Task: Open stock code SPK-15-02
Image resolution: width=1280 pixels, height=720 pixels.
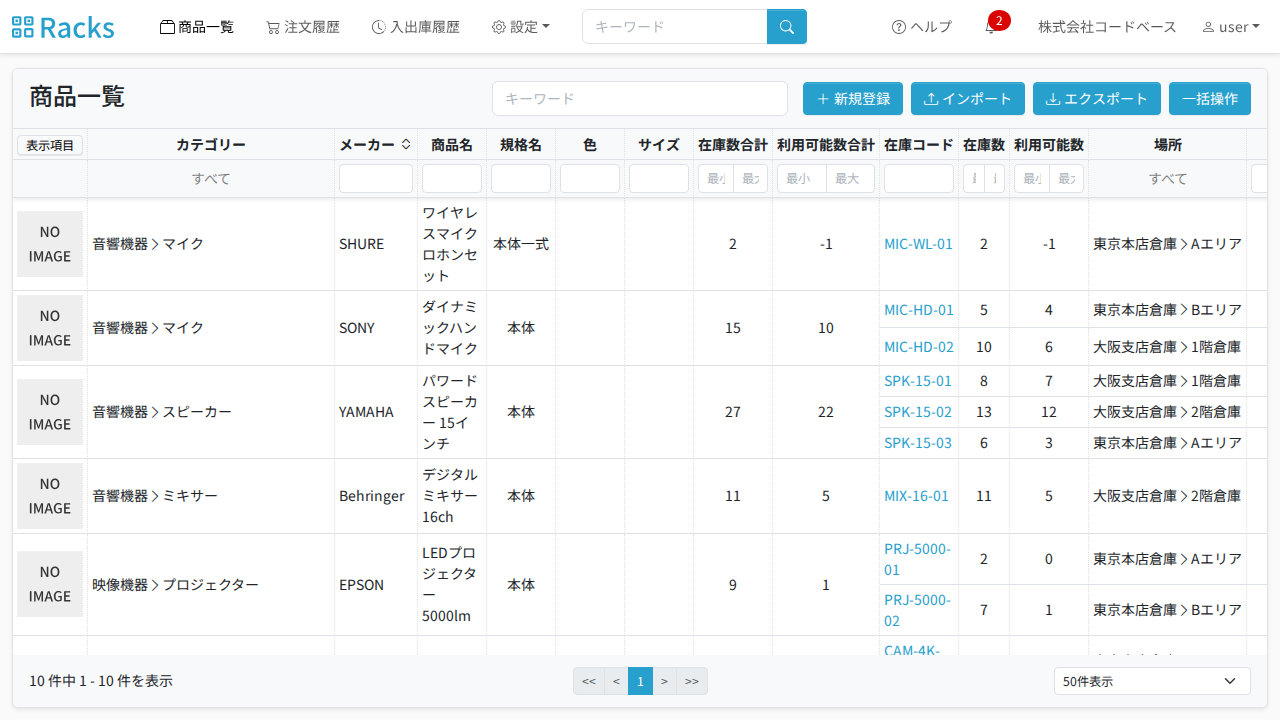Action: [918, 412]
